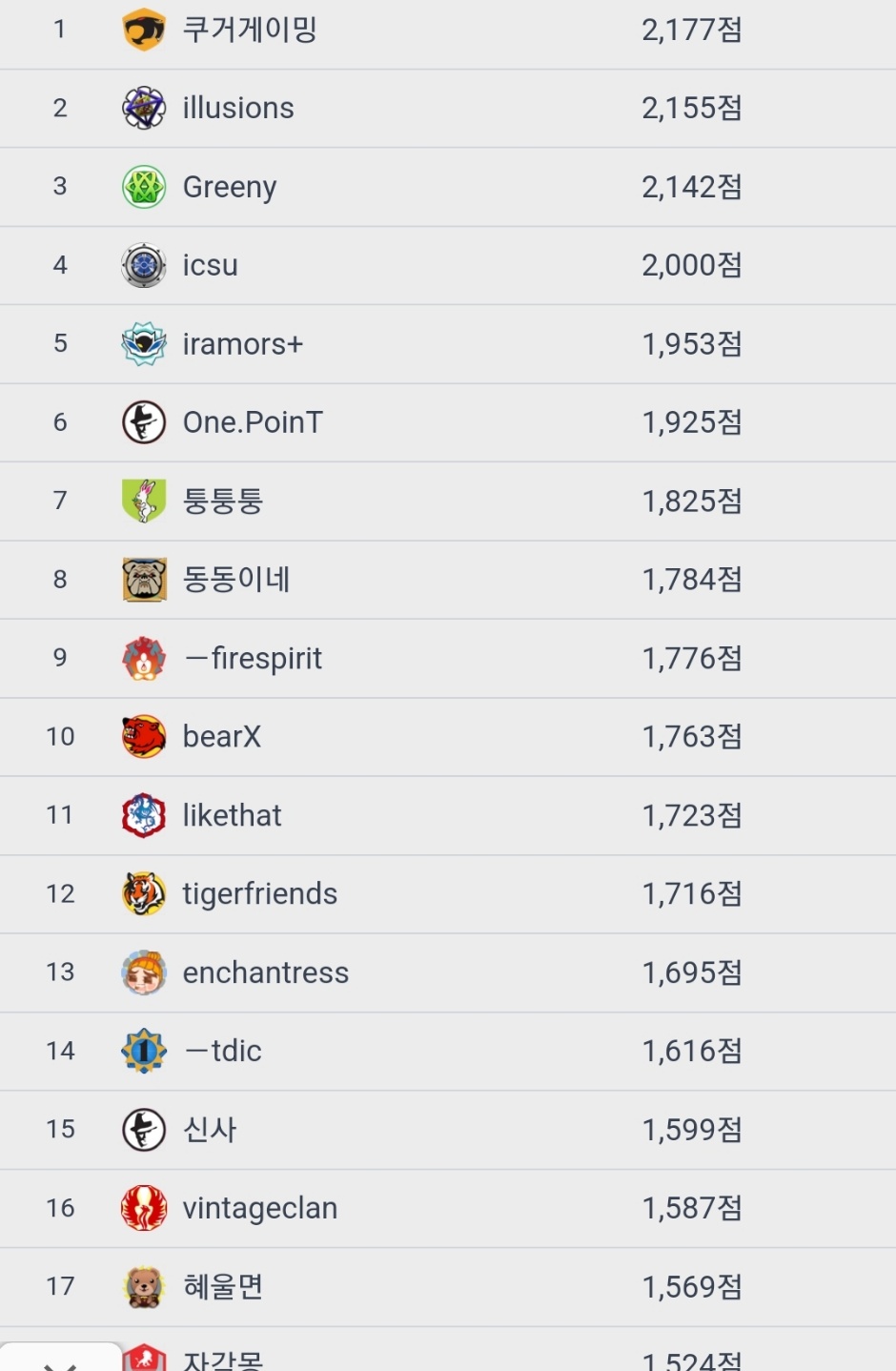The image size is (896, 1371).
Task: Open the 신사 clan name
Action: [210, 1130]
